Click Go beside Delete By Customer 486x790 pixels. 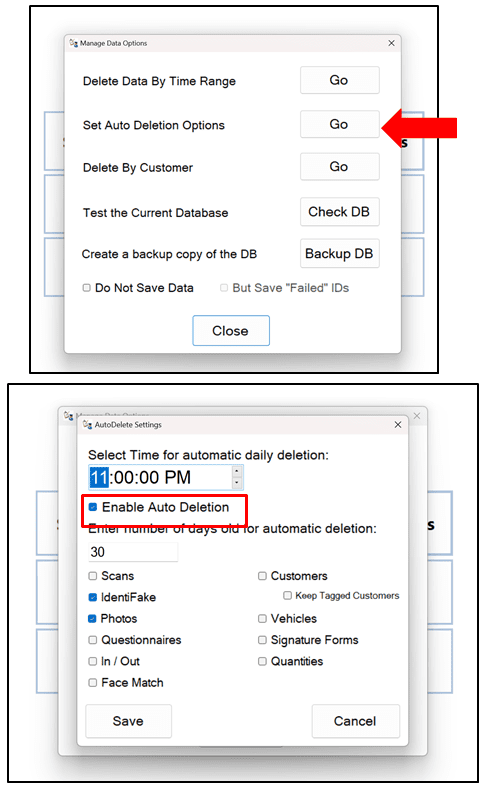pos(339,167)
